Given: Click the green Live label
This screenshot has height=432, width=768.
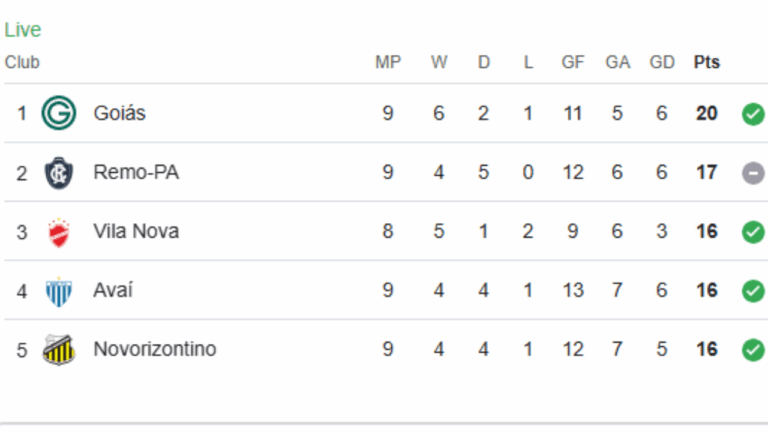Looking at the screenshot, I should [x=23, y=30].
